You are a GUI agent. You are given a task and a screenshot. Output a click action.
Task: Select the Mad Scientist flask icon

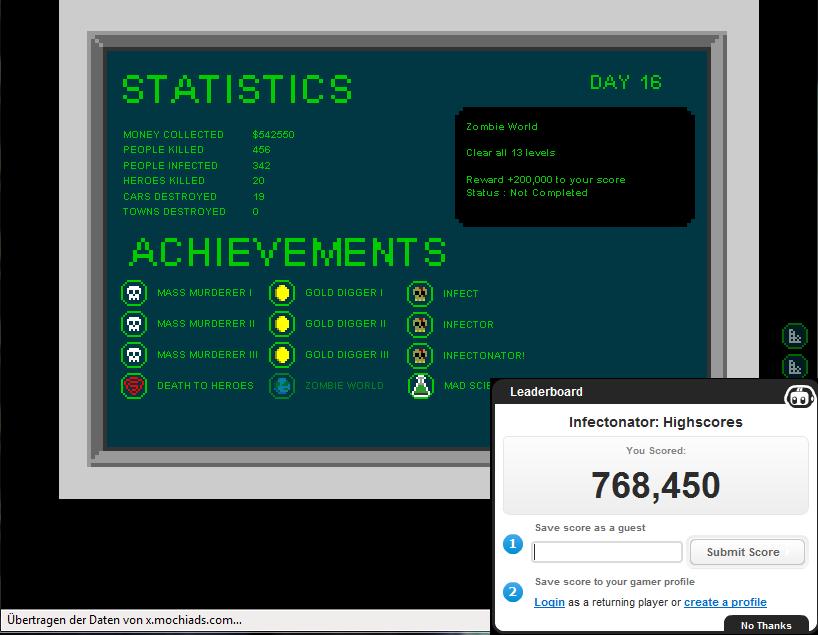[x=421, y=386]
